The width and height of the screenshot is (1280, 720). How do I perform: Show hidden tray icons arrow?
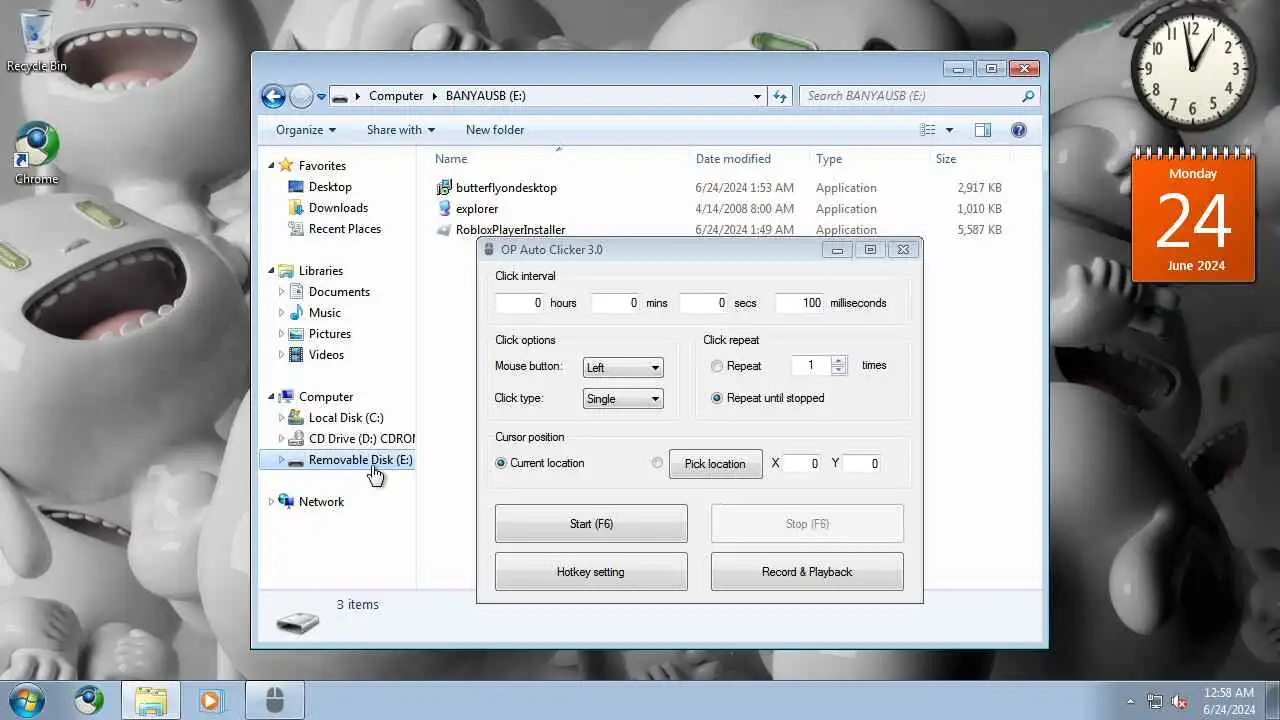click(x=1131, y=701)
